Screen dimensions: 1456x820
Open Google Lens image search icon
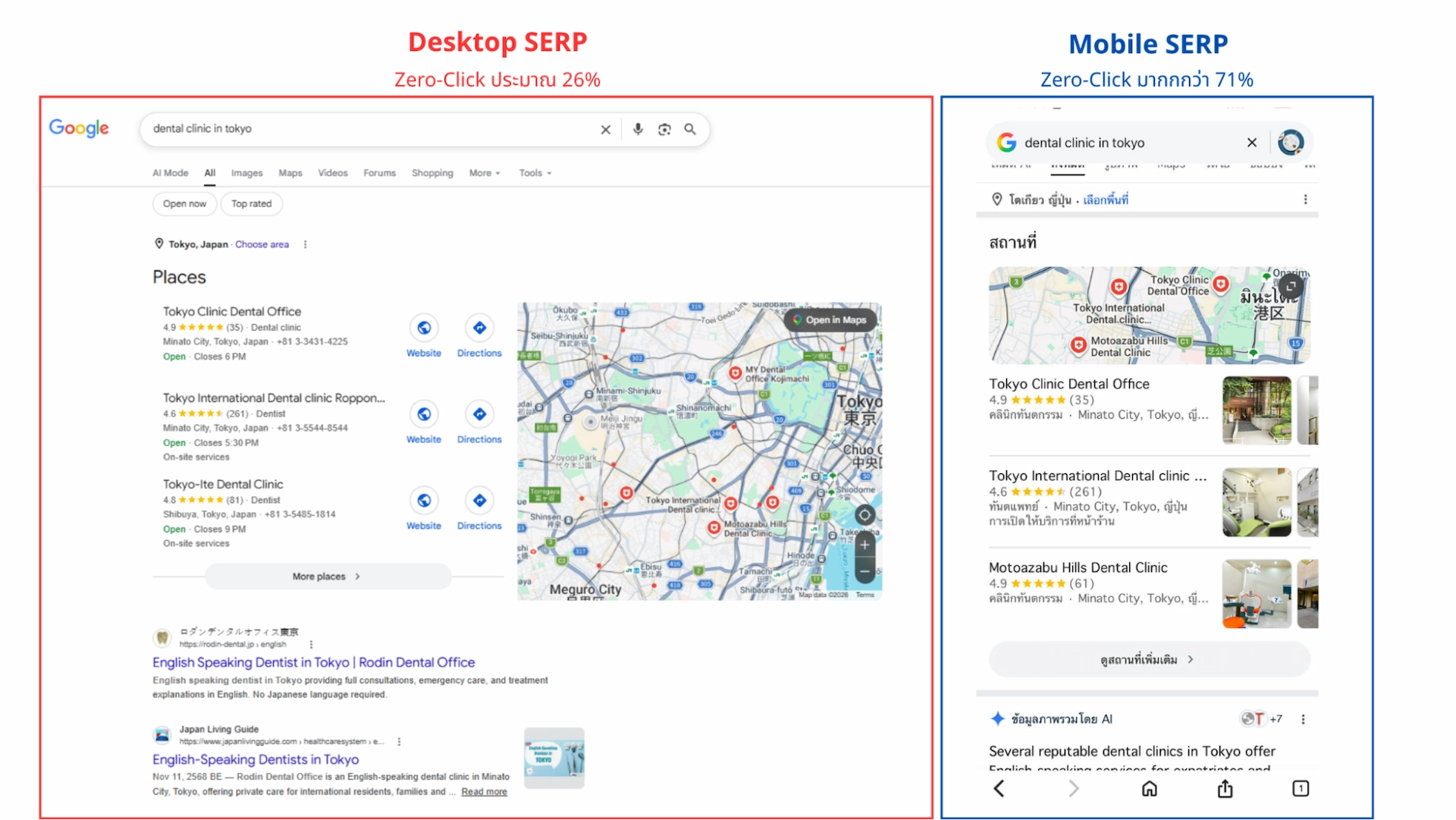pos(664,130)
